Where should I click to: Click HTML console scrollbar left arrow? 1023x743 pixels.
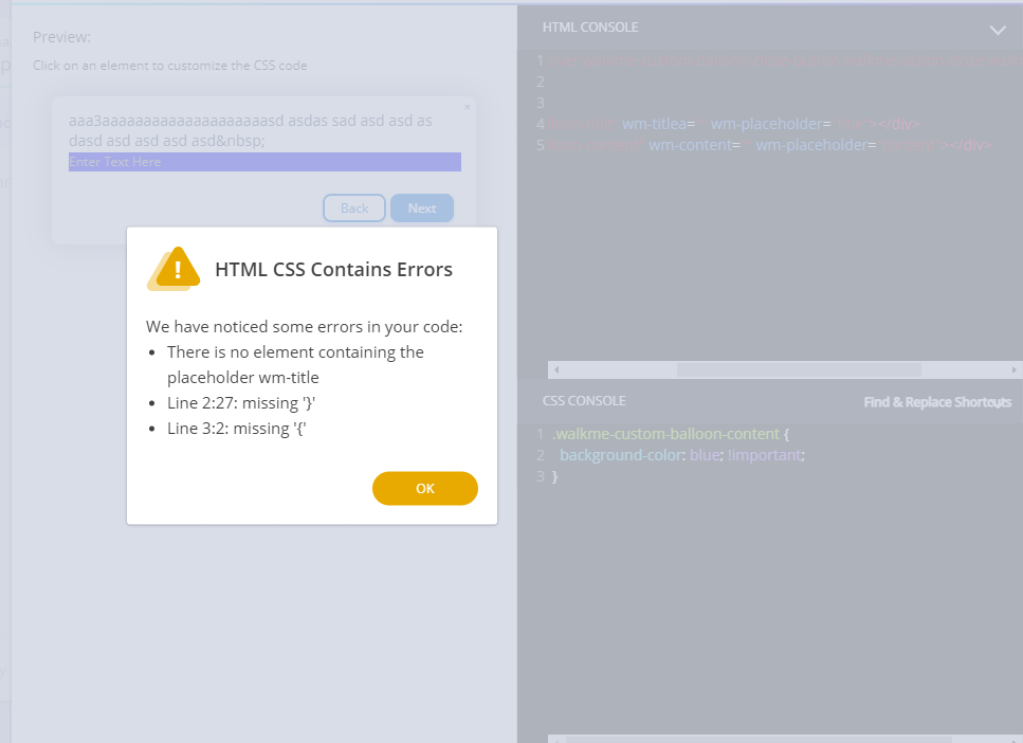click(556, 370)
